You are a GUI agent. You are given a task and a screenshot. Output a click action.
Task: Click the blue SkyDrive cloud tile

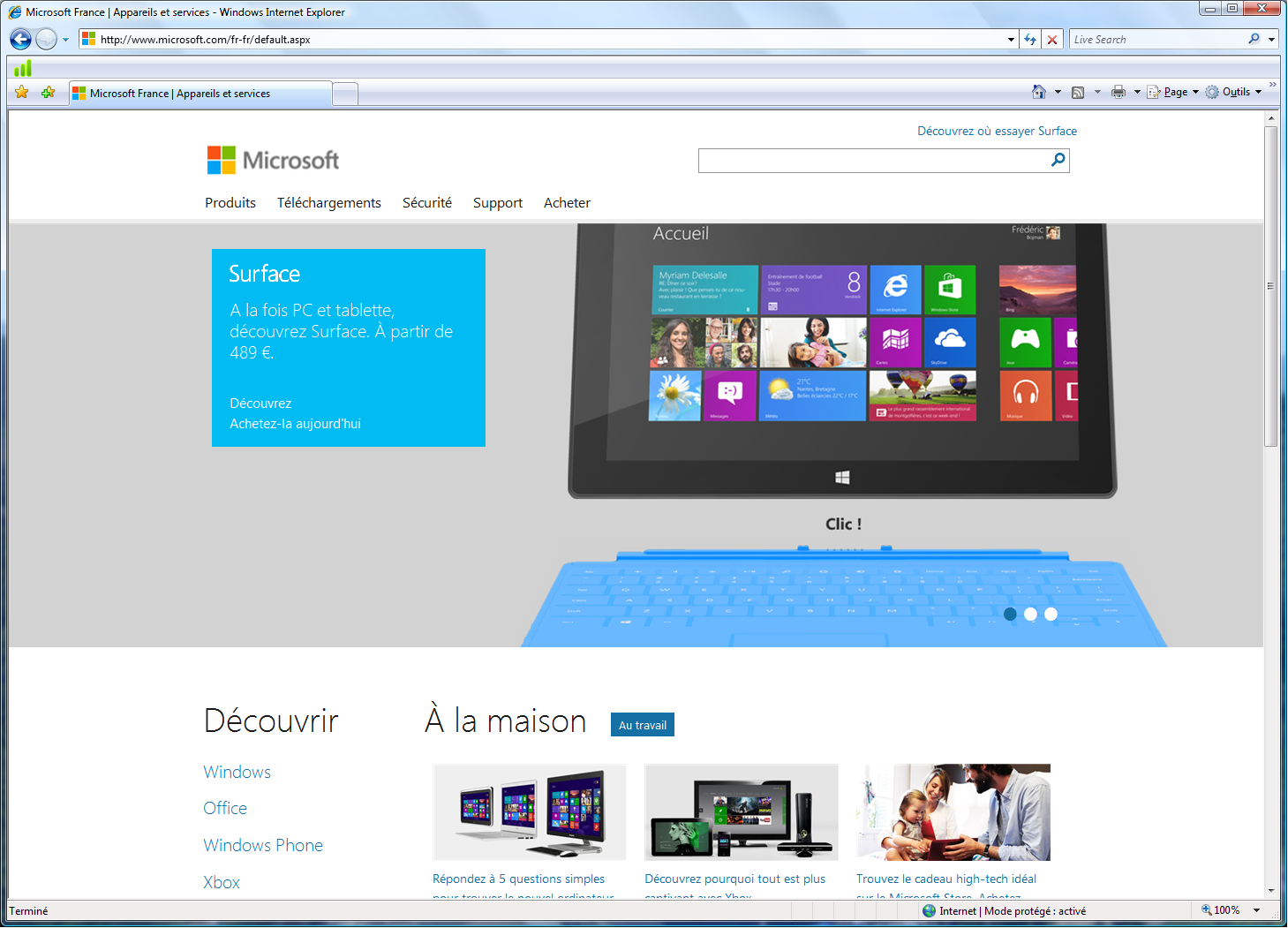pos(950,343)
